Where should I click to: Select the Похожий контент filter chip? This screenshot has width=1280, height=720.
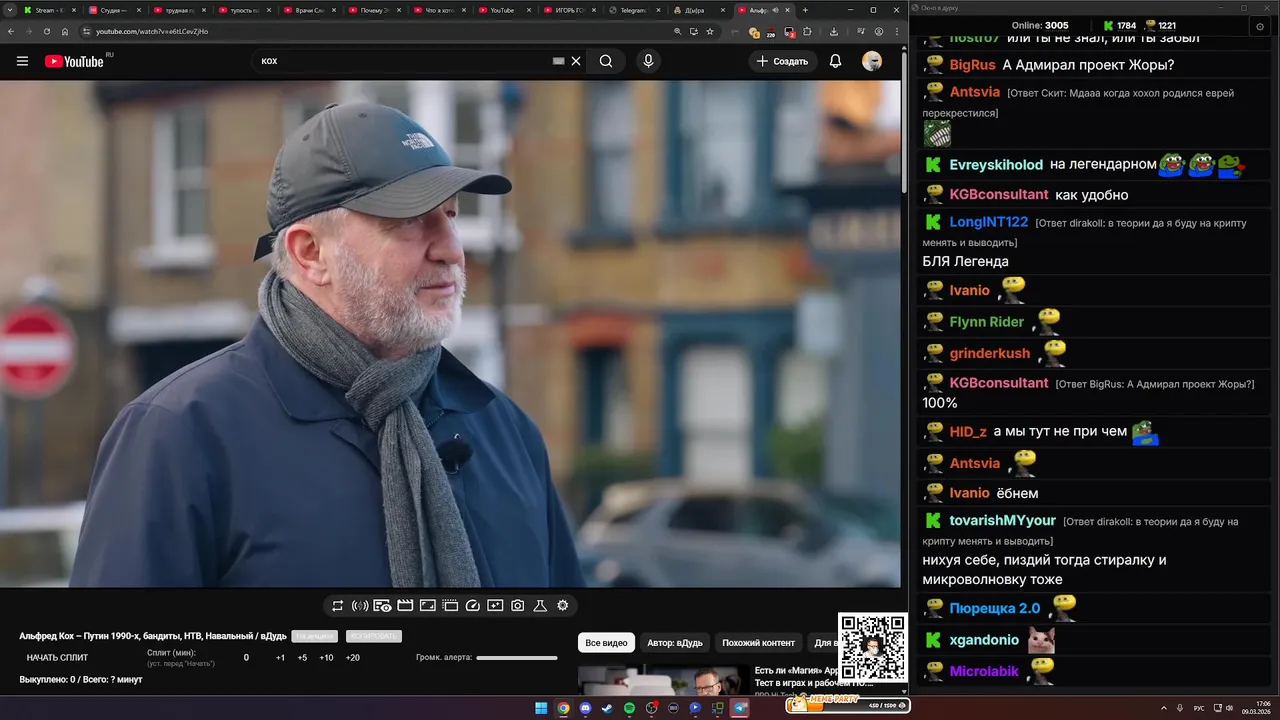tap(758, 643)
